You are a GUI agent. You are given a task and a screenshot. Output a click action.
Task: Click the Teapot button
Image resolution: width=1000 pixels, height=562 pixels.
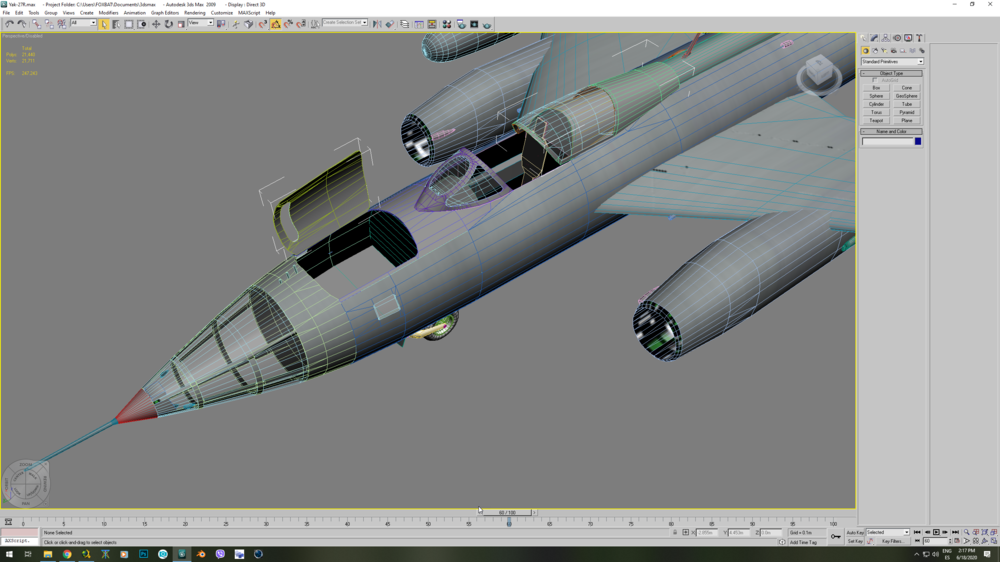876,121
